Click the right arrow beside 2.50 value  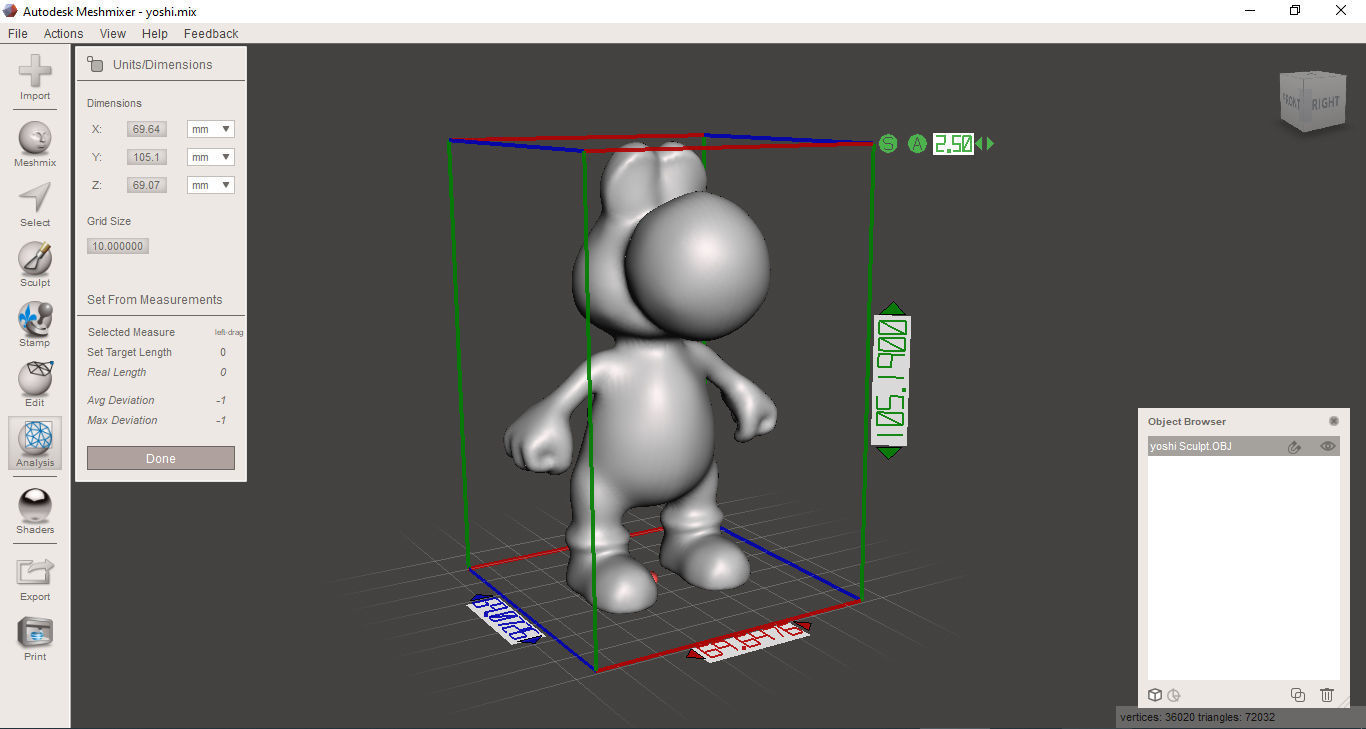990,144
